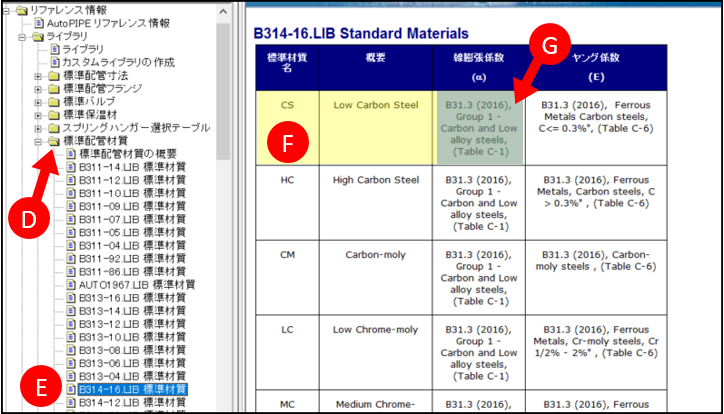Select the 標準配管フランジ folder icon
The image size is (724, 414).
[x=54, y=89]
